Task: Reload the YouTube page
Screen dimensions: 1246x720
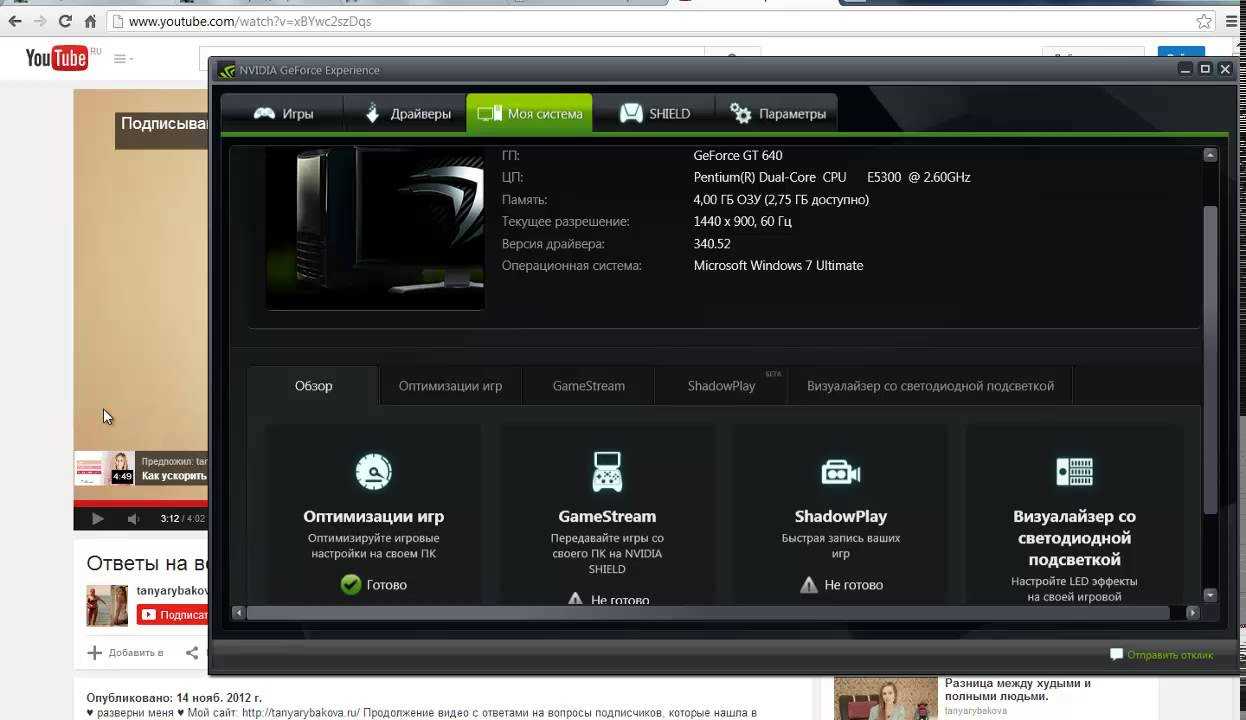Action: (x=66, y=21)
